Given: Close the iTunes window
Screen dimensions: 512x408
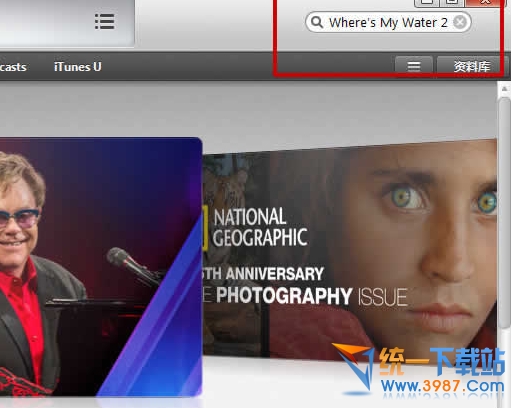Looking at the screenshot, I should (485, 2).
